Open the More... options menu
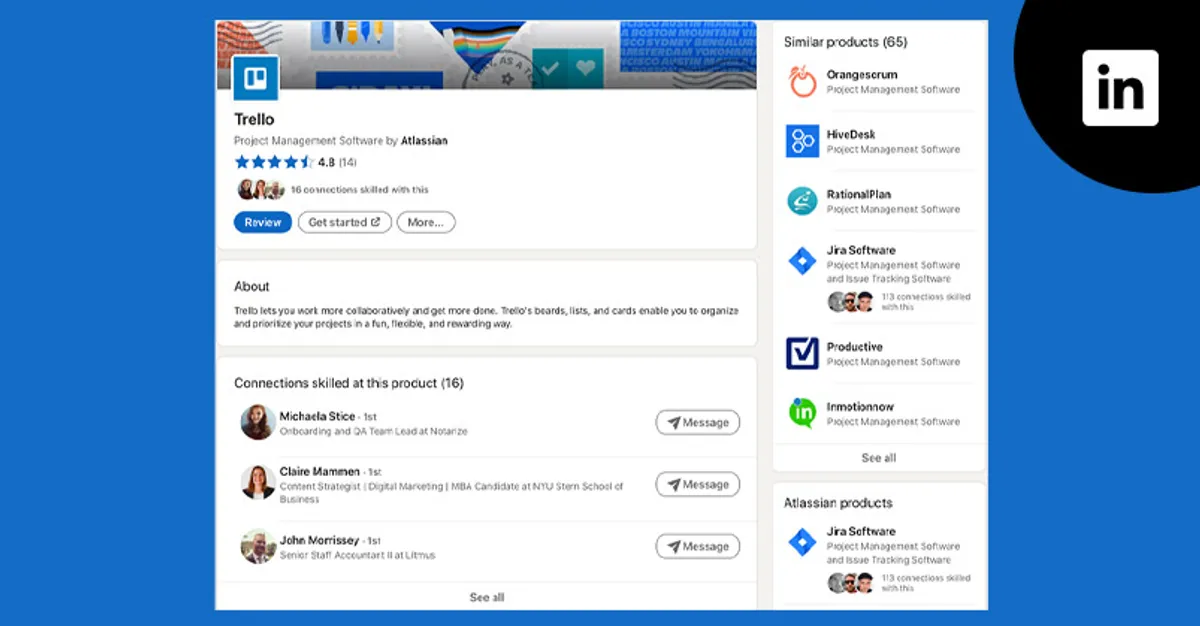 (426, 222)
